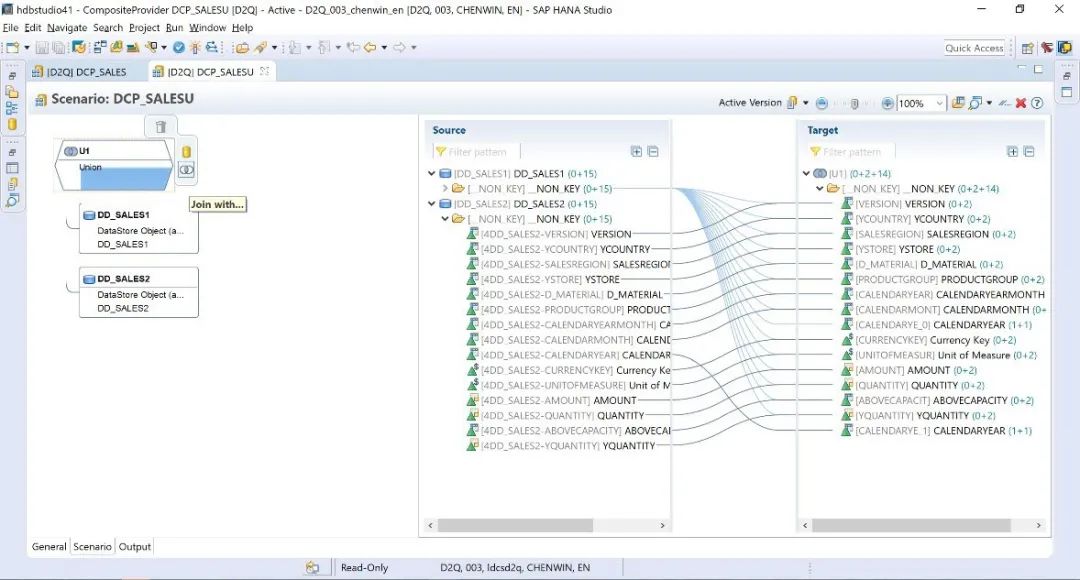
Task: Expand the __NON_KEY folder under DD_SALES1
Action: click(x=445, y=188)
